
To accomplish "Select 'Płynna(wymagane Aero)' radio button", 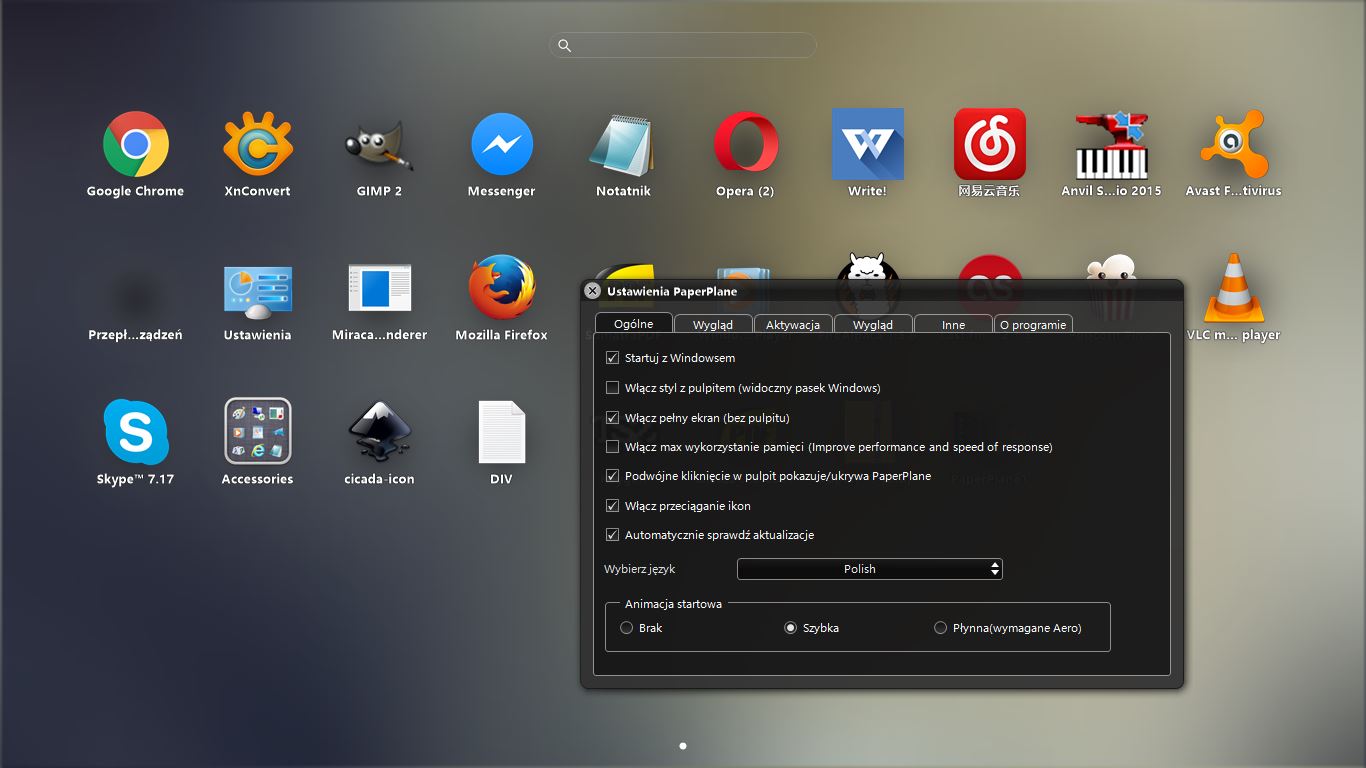I will pos(940,628).
